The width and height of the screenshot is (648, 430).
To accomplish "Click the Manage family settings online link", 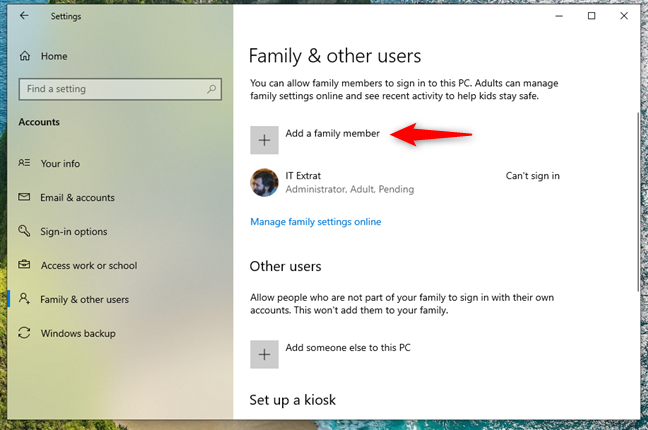I will coord(316,222).
